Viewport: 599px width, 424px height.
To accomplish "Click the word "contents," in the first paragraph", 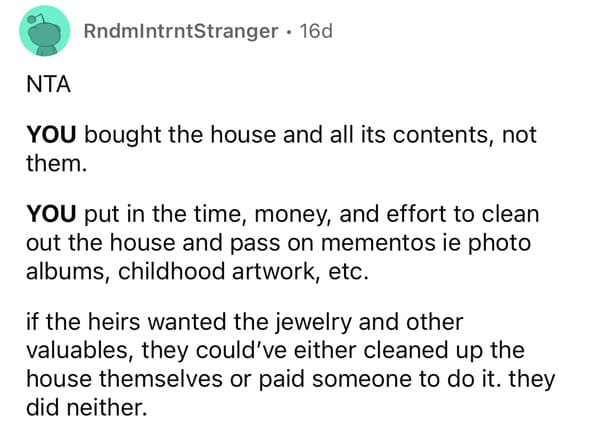I will [x=444, y=135].
